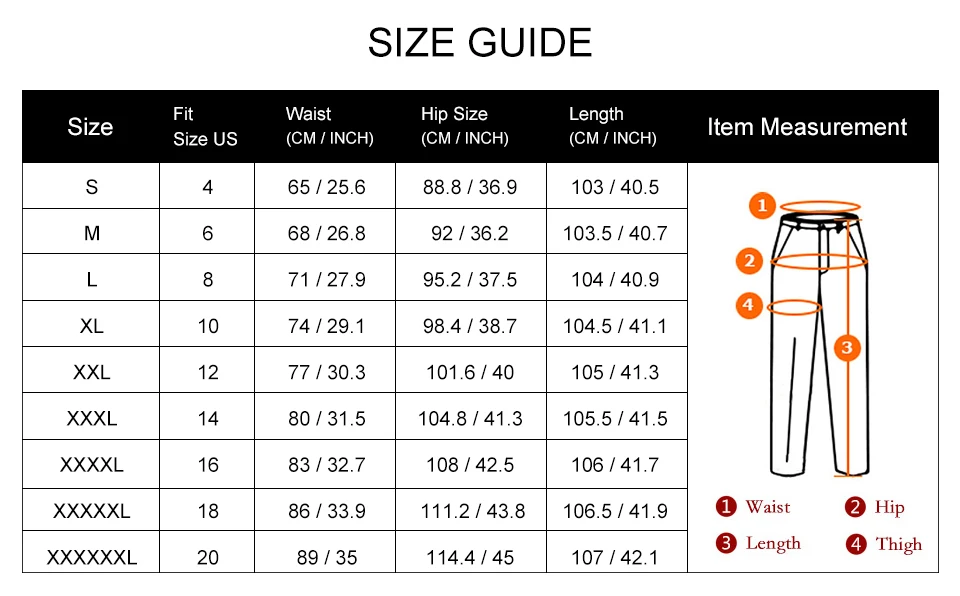The width and height of the screenshot is (960, 596).
Task: Click the Item Measurement header
Action: (x=807, y=127)
